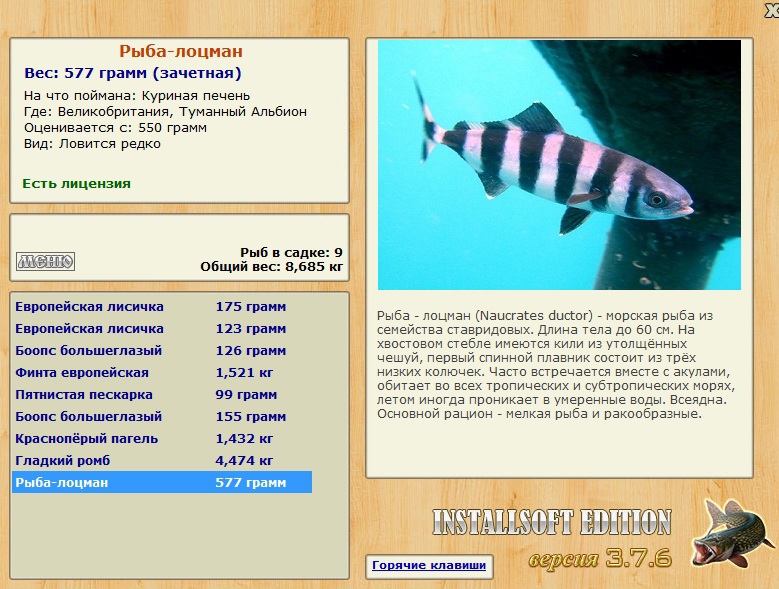779x589 pixels.
Task: Open the Горячие клавиши link
Action: click(x=429, y=565)
